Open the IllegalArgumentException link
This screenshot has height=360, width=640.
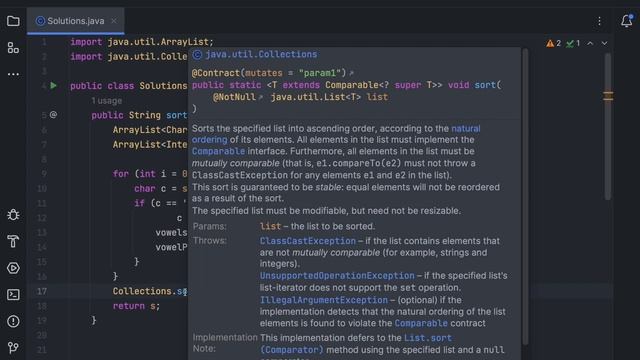324,300
